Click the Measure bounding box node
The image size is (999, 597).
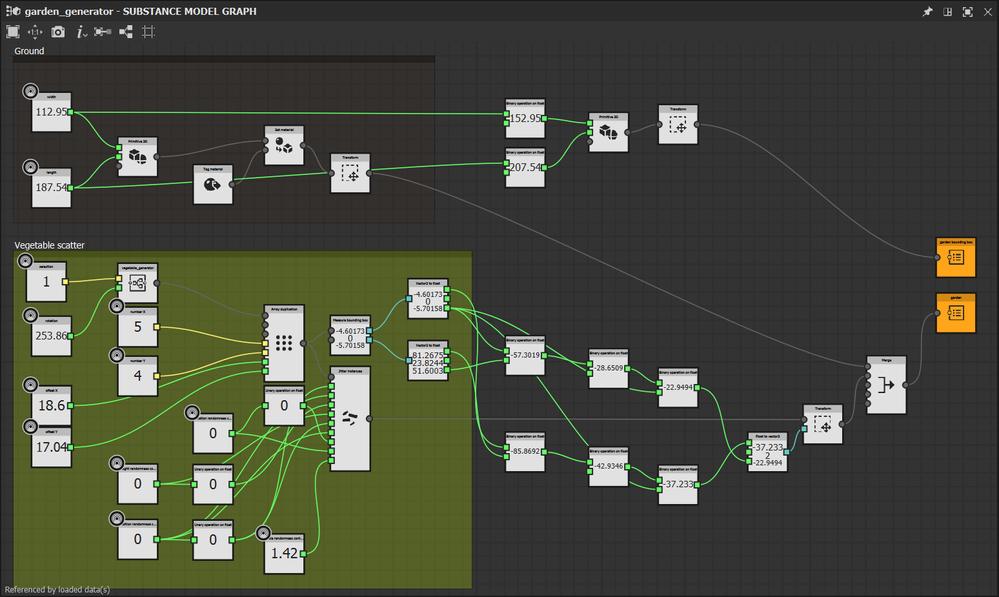(x=349, y=336)
